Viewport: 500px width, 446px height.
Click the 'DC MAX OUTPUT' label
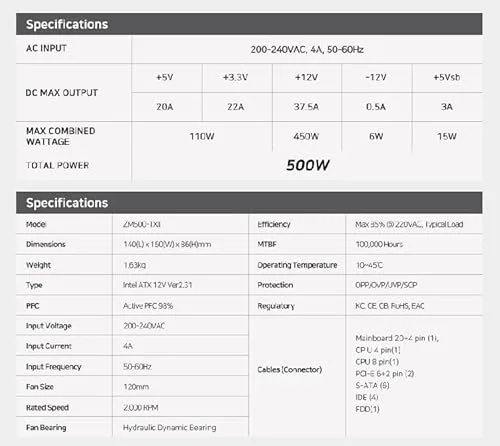pos(62,93)
